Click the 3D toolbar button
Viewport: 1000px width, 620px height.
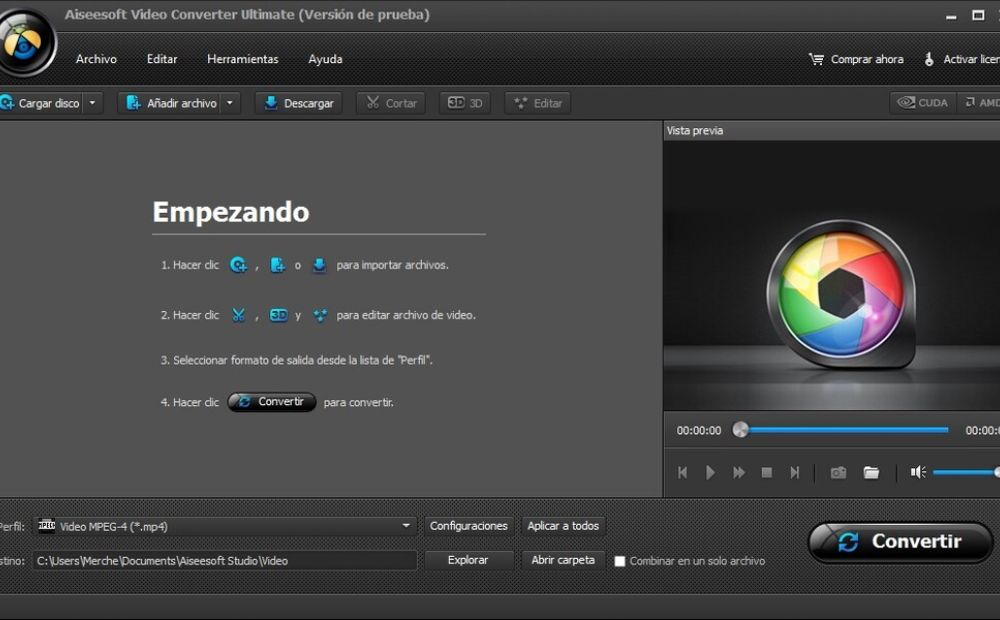click(465, 103)
